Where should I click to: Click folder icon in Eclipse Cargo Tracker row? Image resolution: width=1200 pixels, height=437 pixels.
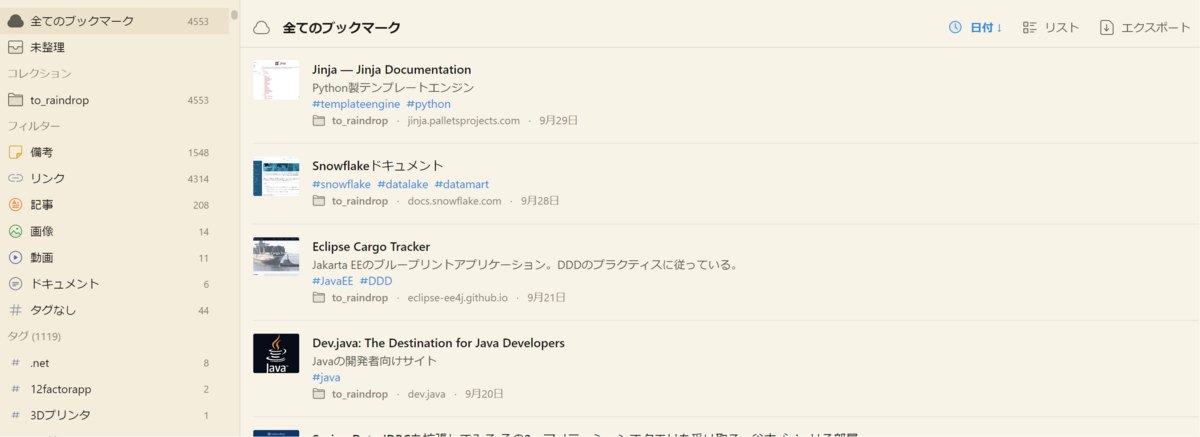coord(319,298)
